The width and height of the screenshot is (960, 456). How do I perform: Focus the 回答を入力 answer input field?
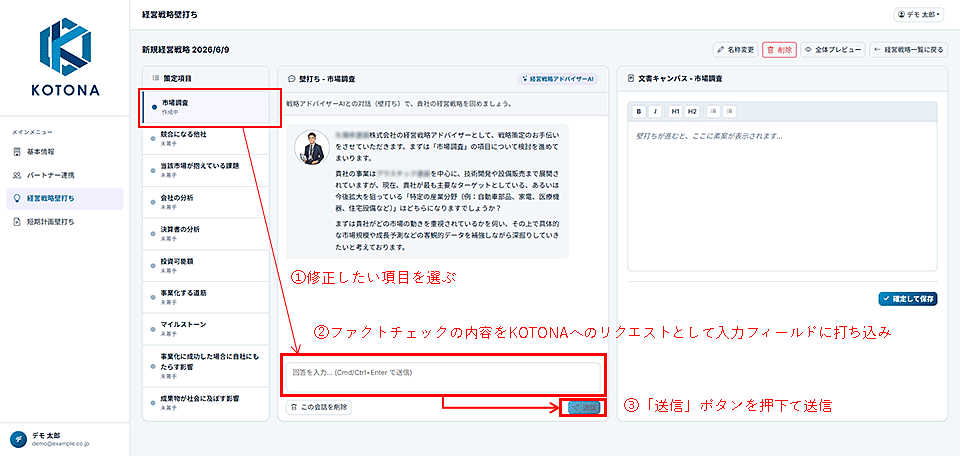point(443,377)
